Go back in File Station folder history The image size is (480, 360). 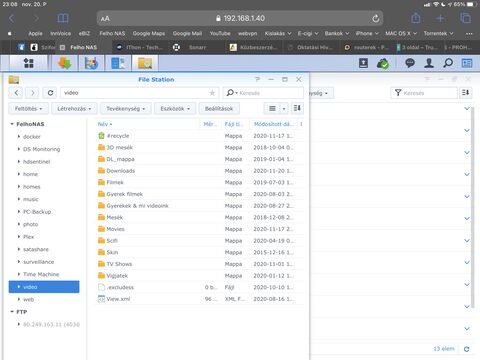17,93
